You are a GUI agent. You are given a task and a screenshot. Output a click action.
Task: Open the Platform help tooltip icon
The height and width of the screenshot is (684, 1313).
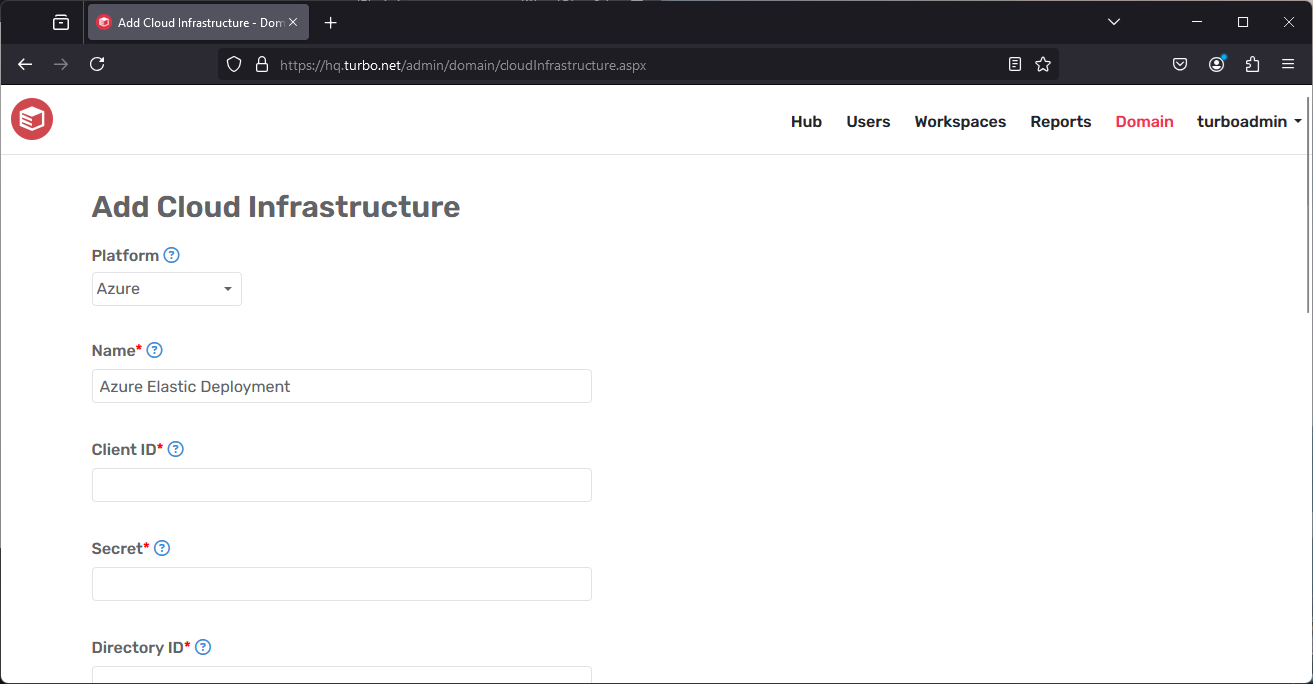(171, 255)
